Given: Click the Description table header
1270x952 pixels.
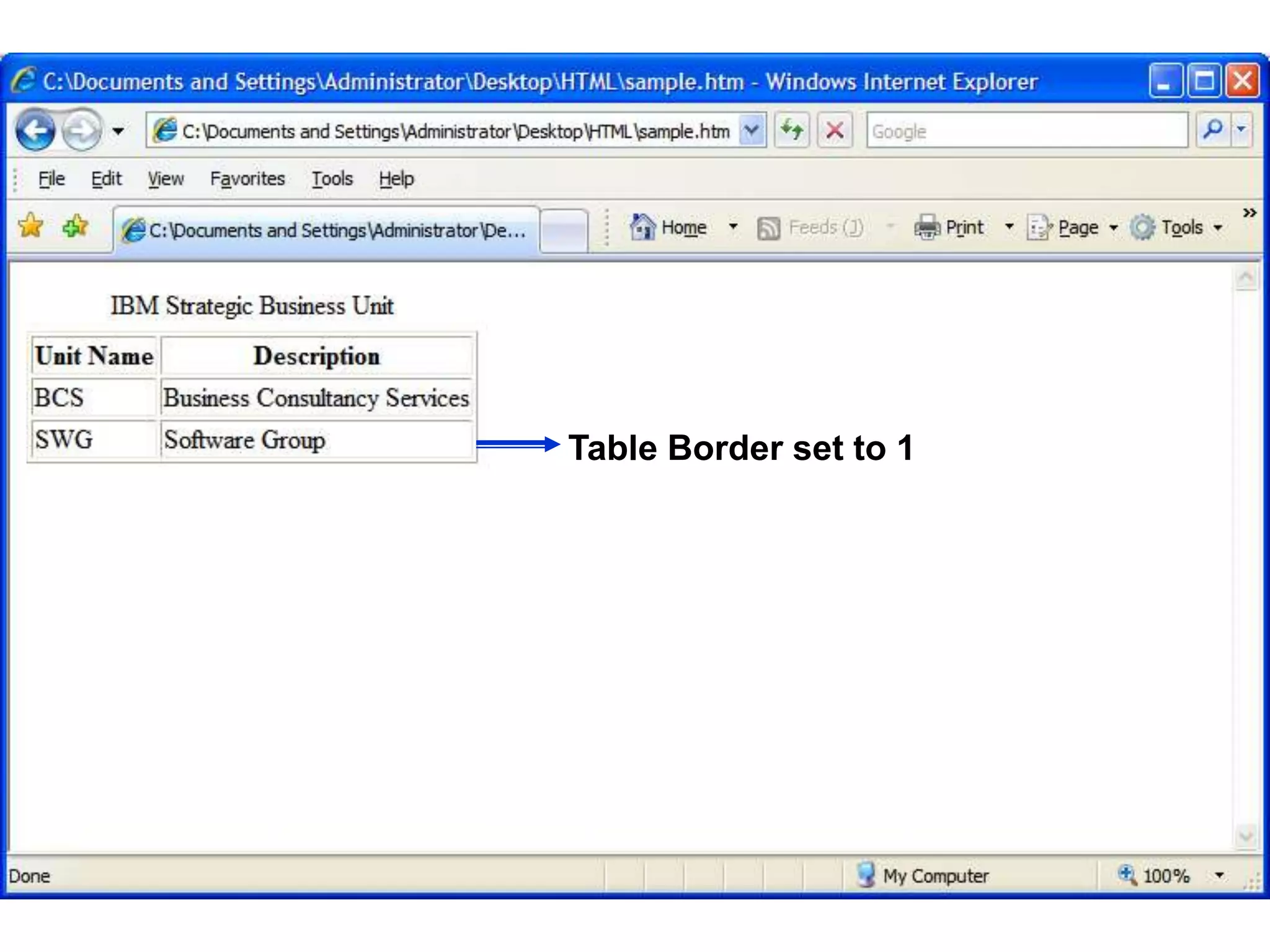Looking at the screenshot, I should click(x=317, y=356).
